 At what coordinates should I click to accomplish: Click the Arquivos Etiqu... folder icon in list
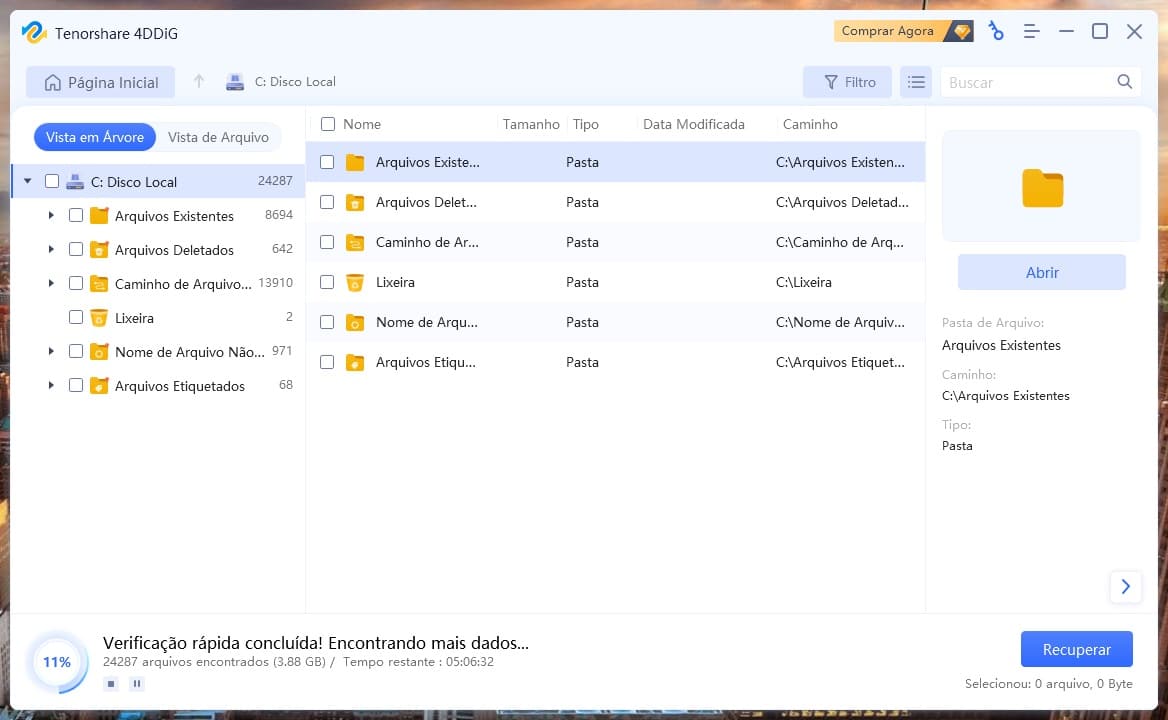(x=355, y=363)
